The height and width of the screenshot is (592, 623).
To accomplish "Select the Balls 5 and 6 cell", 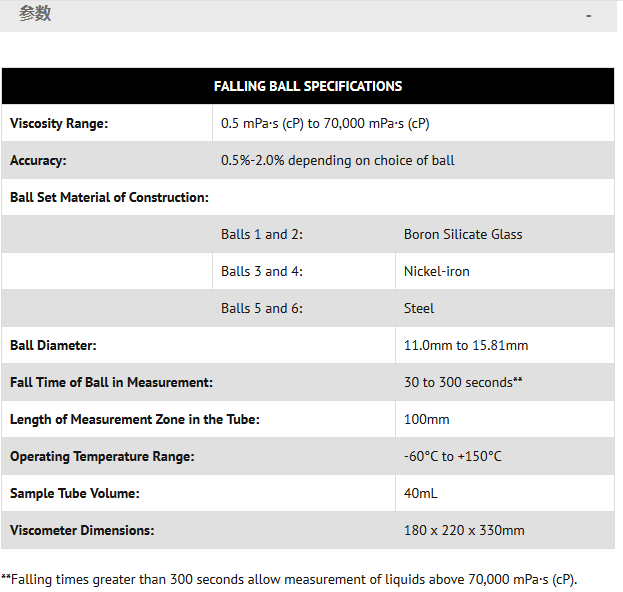I will coord(261,308).
